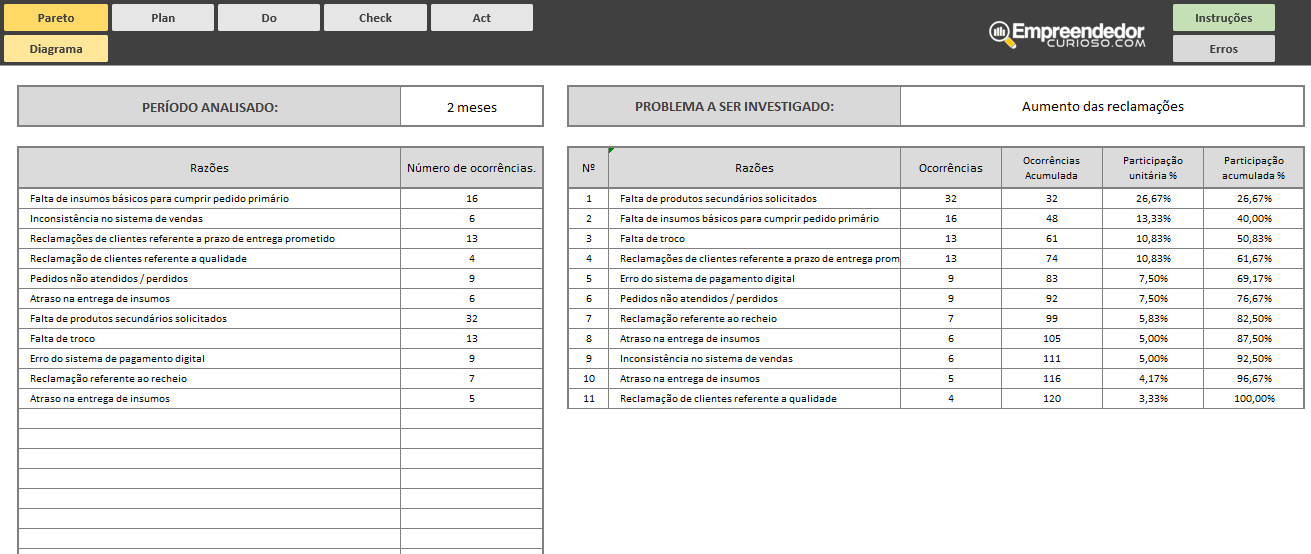The image size is (1311, 554).
Task: Select the 'Aumento das reclamações' problem field
Action: click(x=1102, y=107)
